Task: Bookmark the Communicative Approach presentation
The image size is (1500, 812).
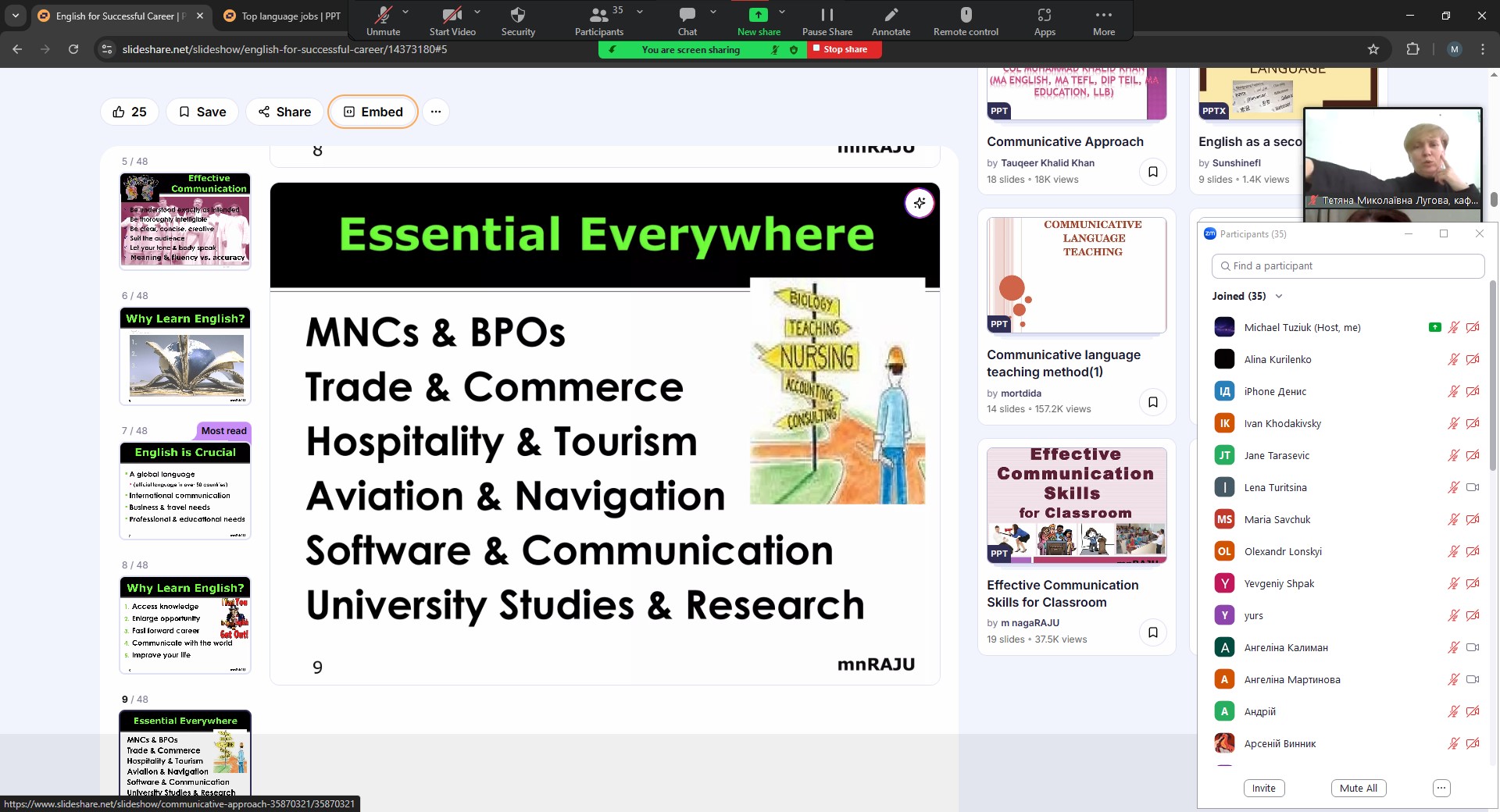Action: (1152, 172)
